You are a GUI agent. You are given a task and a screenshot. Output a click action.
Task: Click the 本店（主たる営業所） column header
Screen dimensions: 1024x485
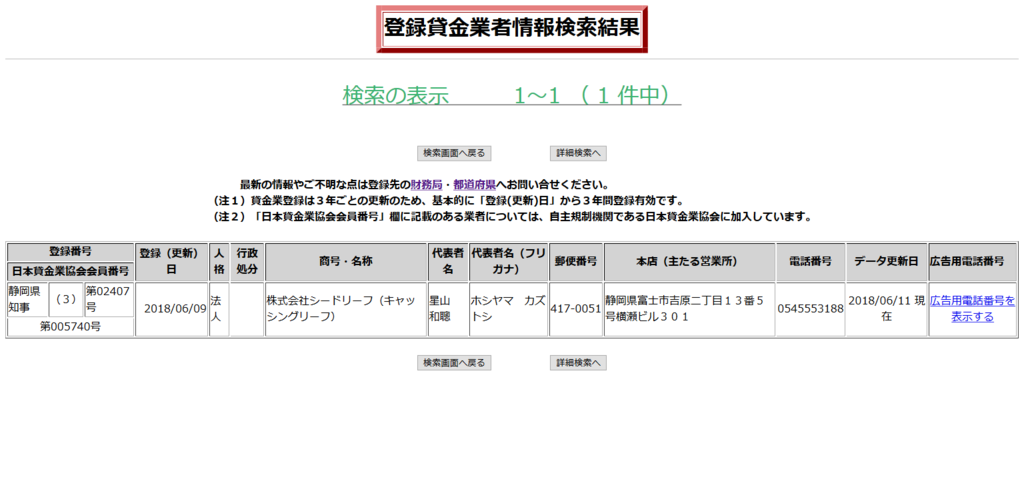(689, 262)
